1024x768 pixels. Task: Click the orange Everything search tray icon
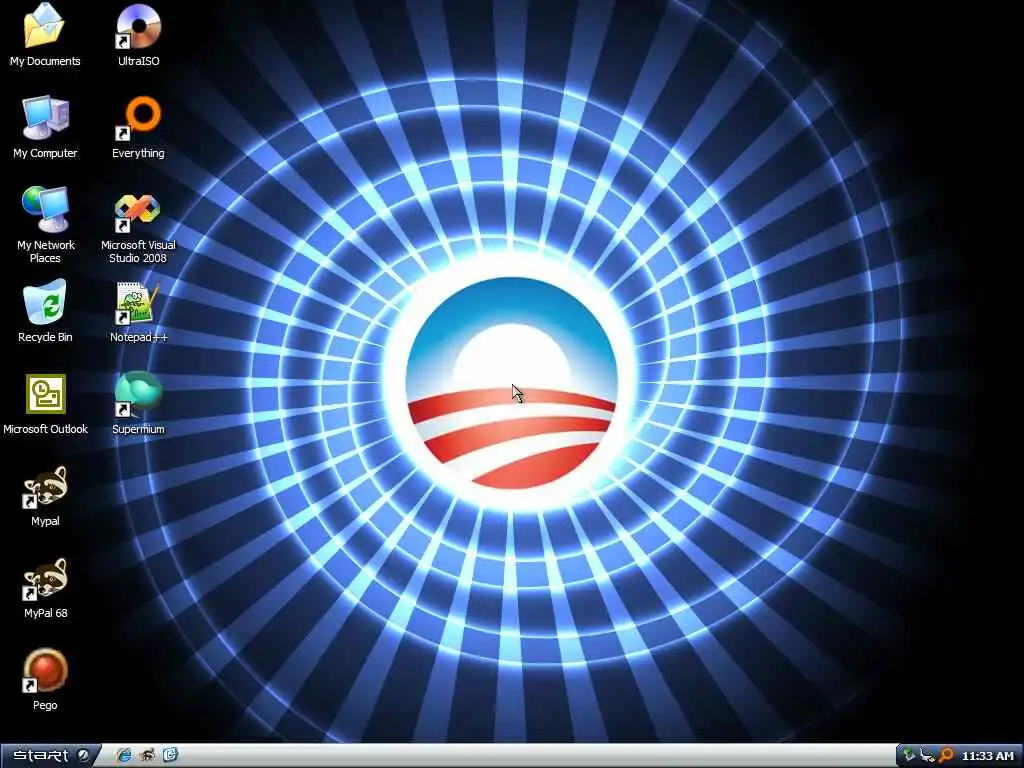pyautogui.click(x=945, y=756)
